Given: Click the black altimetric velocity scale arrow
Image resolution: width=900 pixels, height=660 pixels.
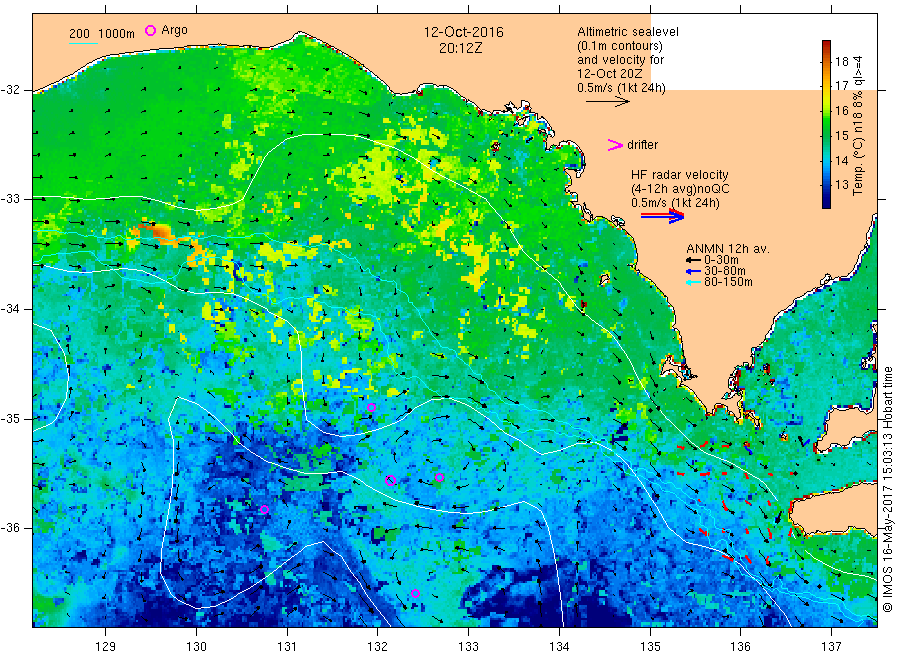Looking at the screenshot, I should pyautogui.click(x=607, y=102).
